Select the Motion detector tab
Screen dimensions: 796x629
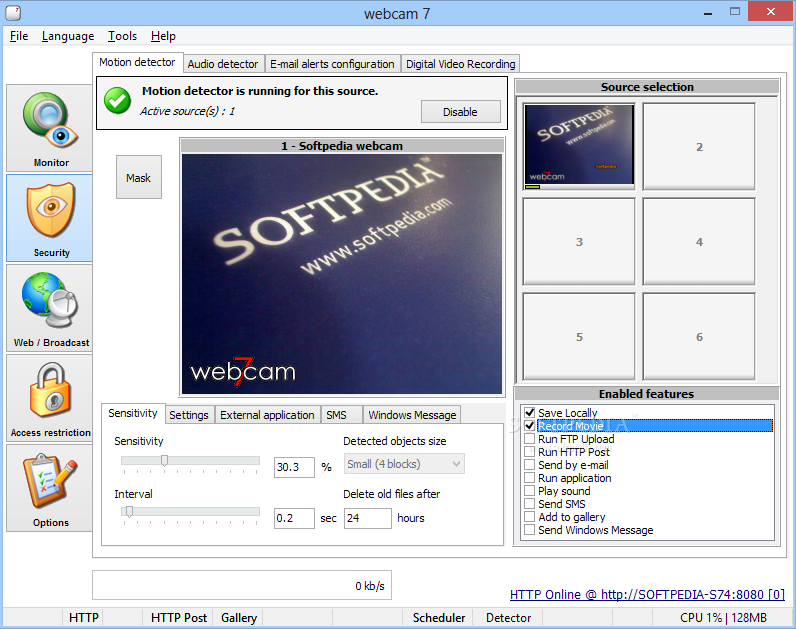click(137, 62)
